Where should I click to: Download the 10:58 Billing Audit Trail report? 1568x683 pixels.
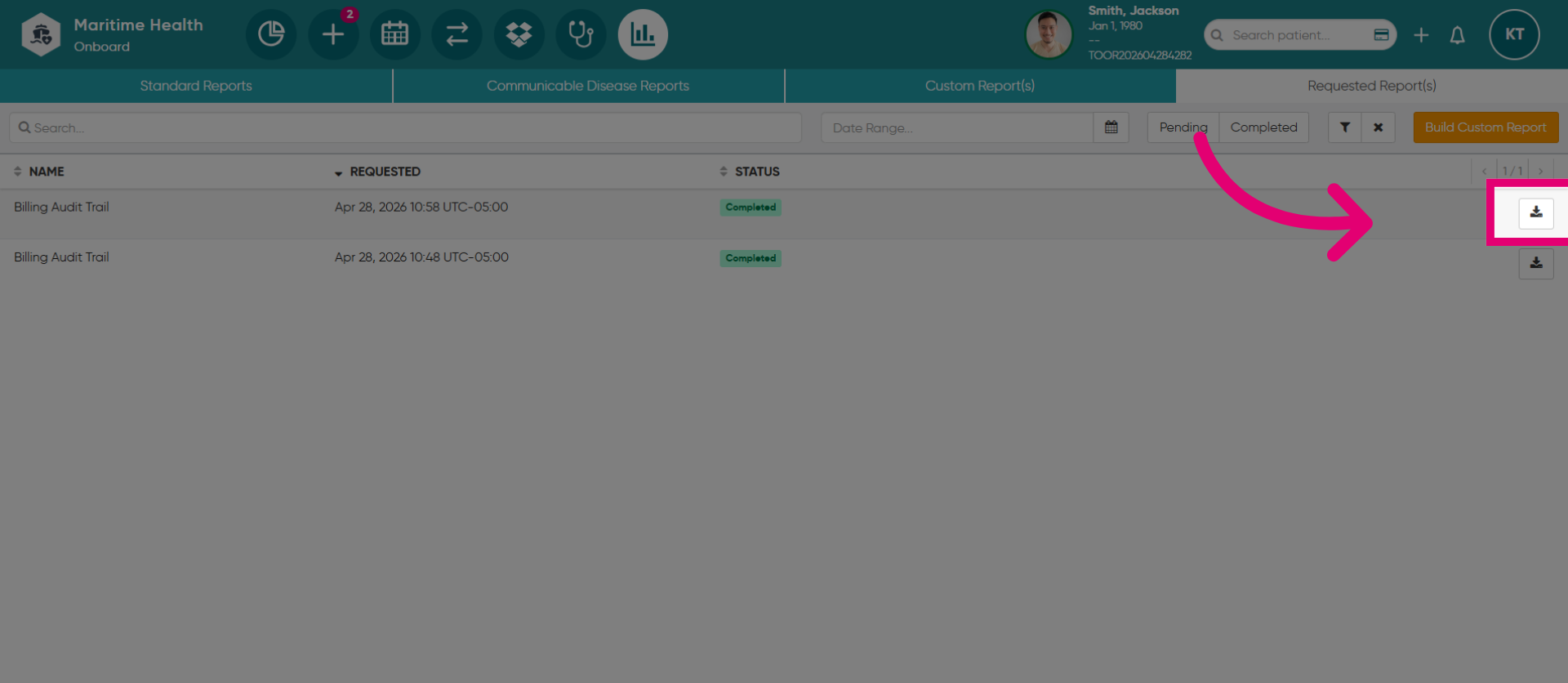pos(1536,213)
